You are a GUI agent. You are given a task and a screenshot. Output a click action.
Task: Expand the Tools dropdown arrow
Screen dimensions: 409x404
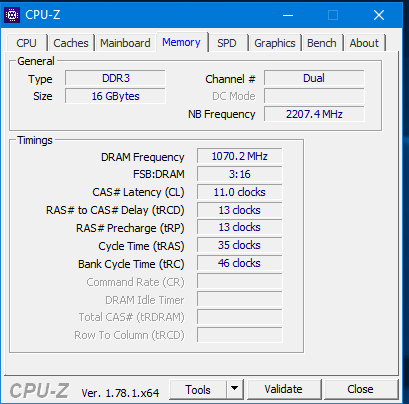pyautogui.click(x=235, y=389)
